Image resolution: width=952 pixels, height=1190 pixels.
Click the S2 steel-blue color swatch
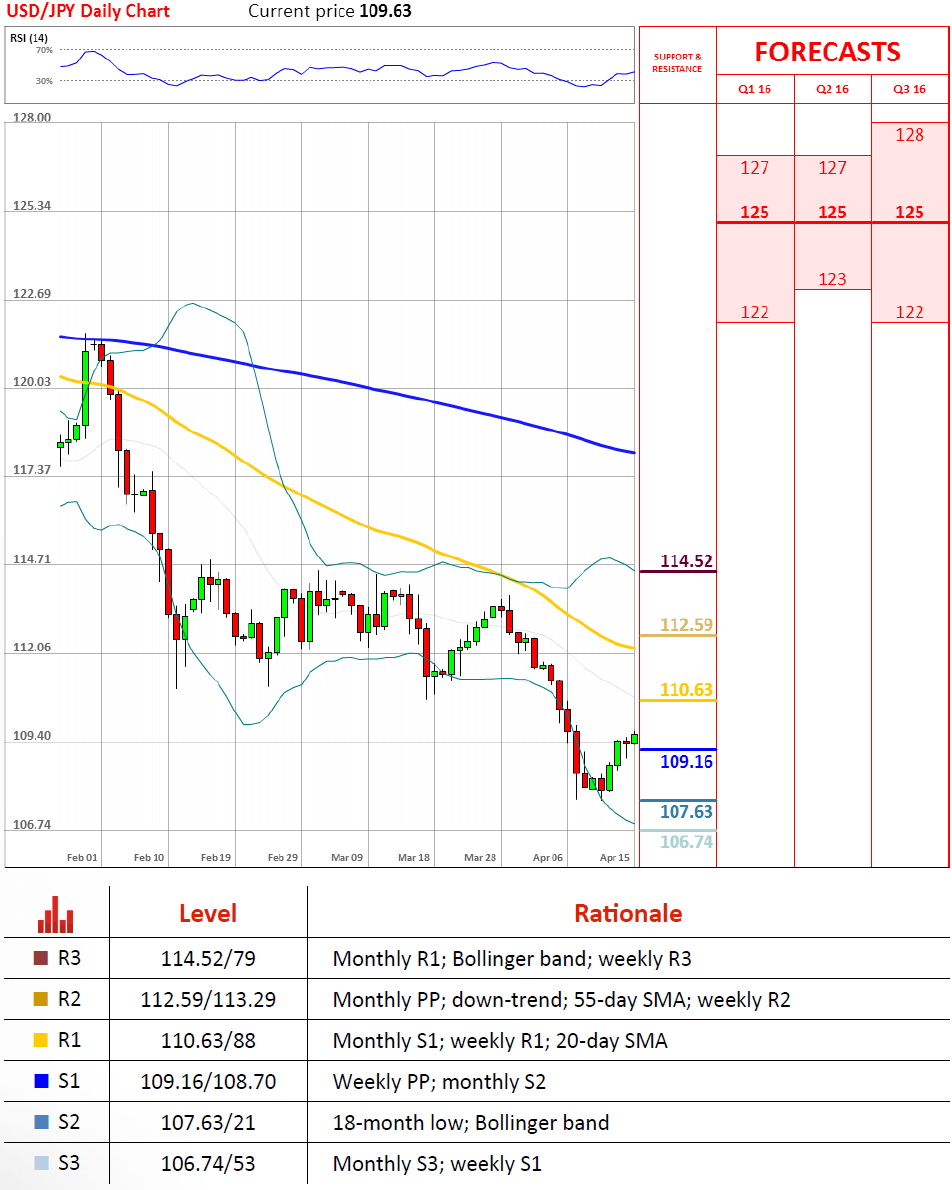point(41,1122)
